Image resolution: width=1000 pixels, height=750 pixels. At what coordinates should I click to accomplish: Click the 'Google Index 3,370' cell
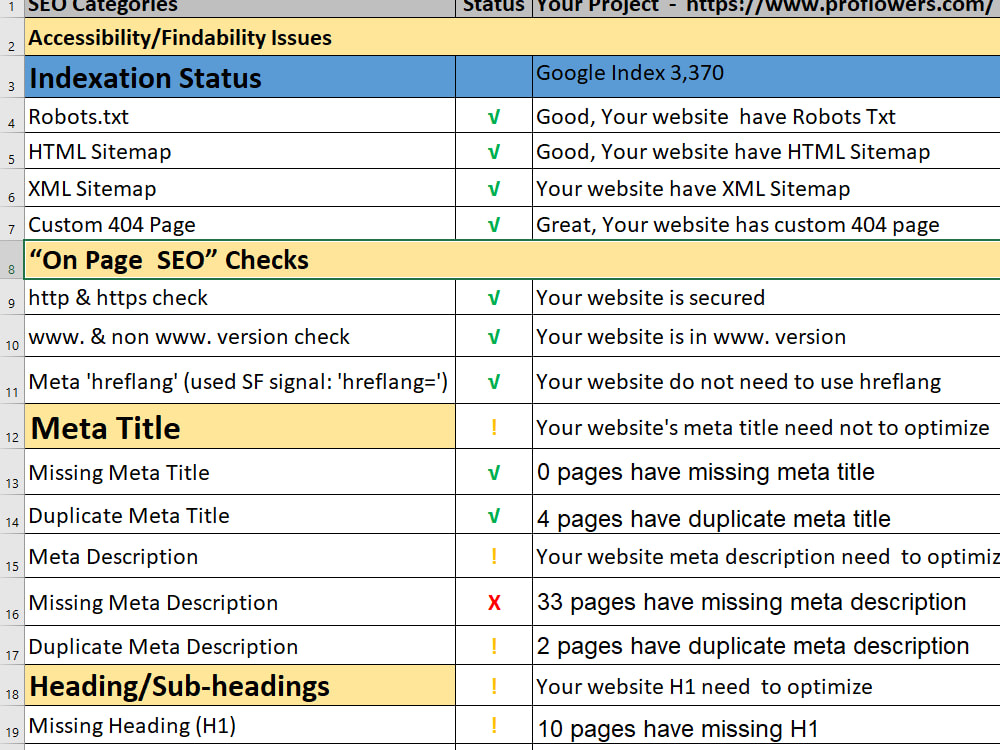[x=766, y=77]
